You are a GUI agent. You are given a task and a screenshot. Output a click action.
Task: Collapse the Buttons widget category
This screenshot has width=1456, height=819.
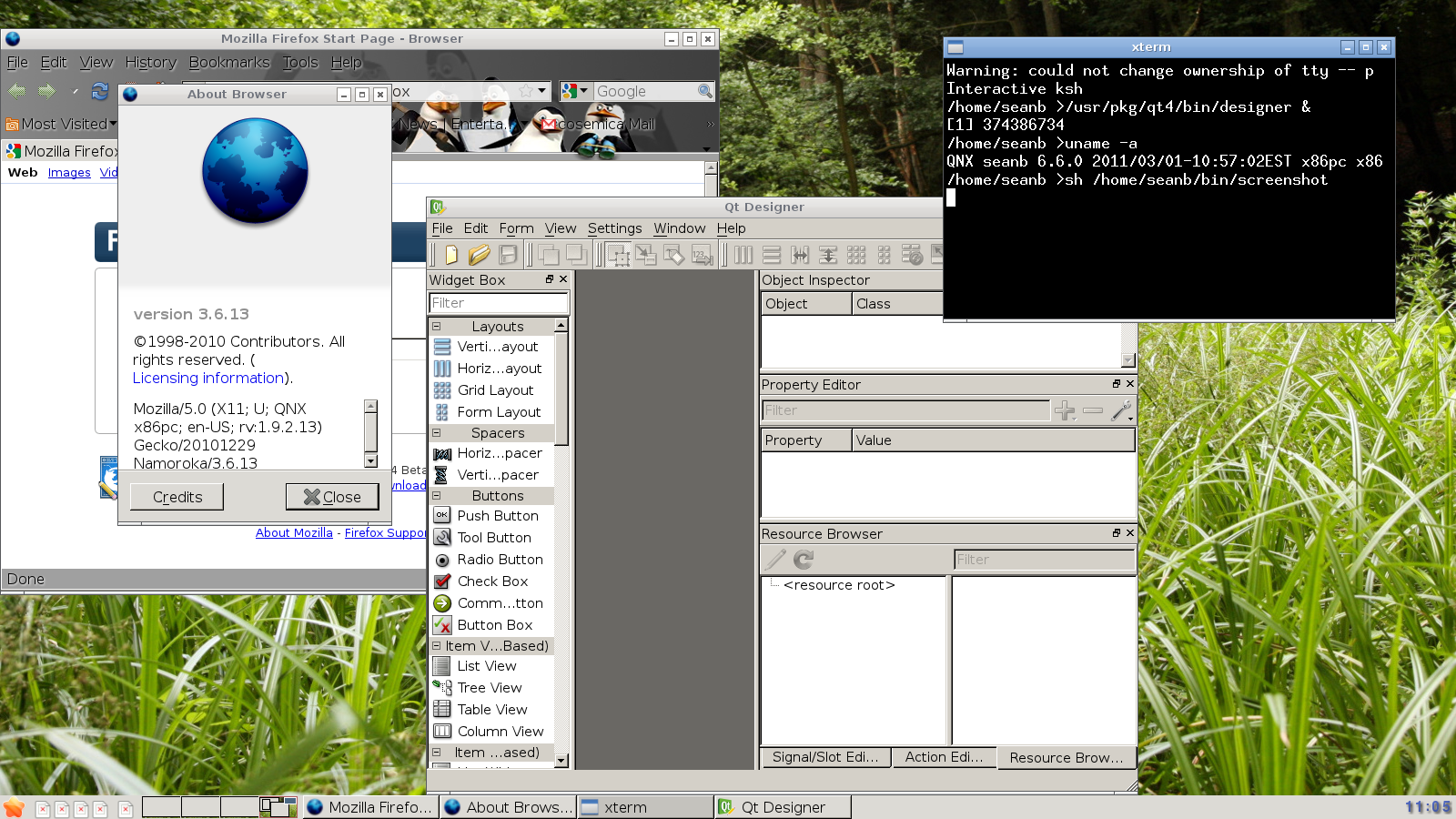(x=437, y=496)
